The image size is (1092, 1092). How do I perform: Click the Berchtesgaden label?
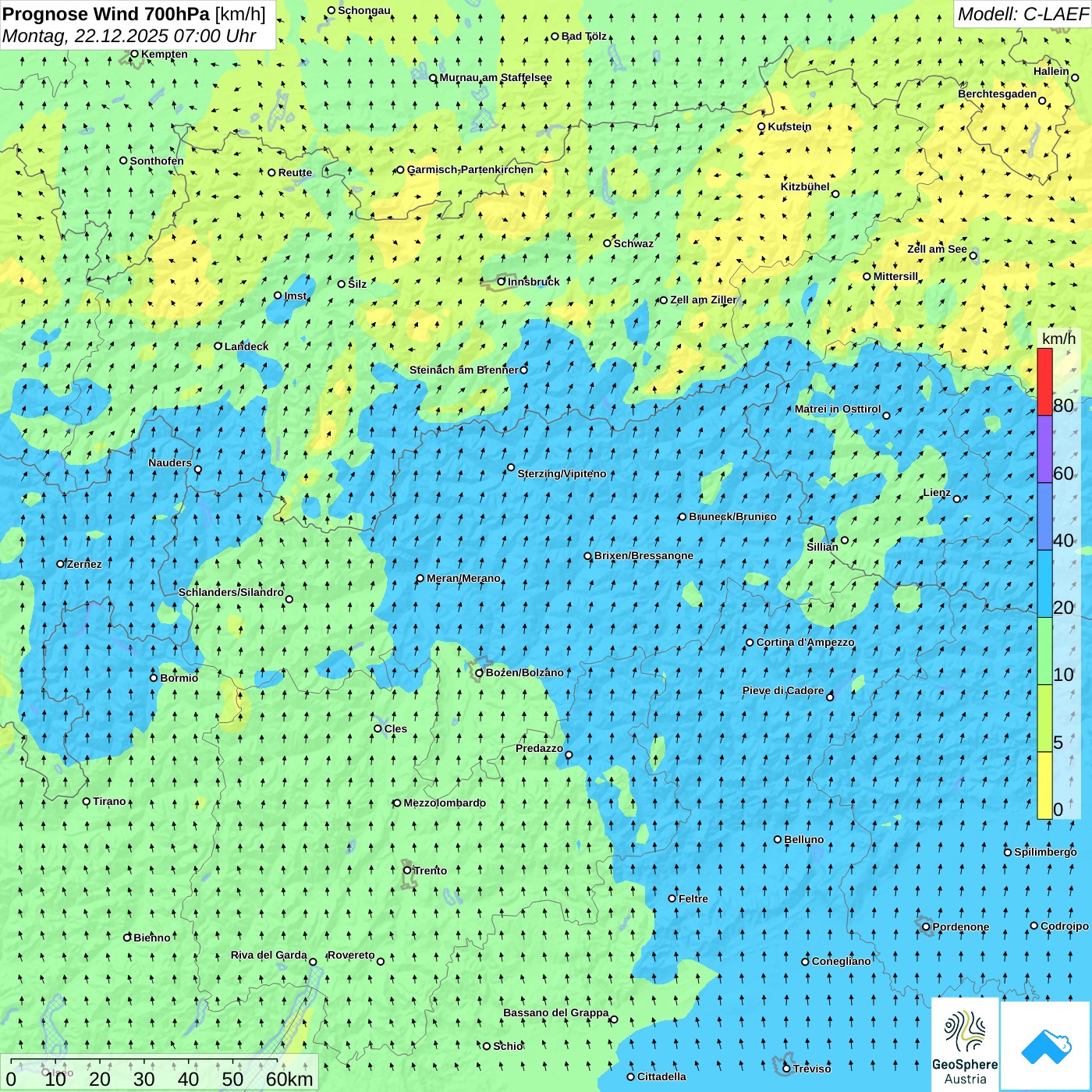tap(997, 94)
